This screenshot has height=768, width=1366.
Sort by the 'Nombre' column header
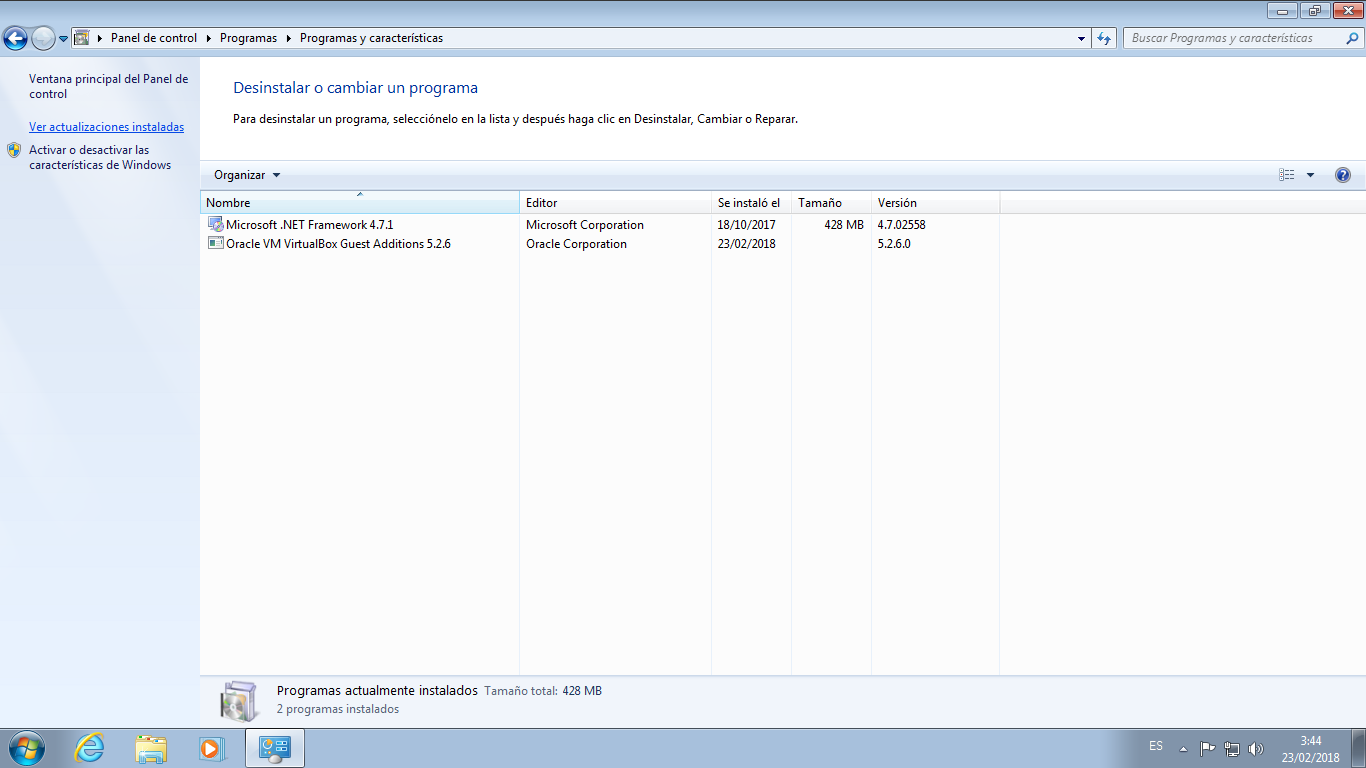tap(360, 203)
